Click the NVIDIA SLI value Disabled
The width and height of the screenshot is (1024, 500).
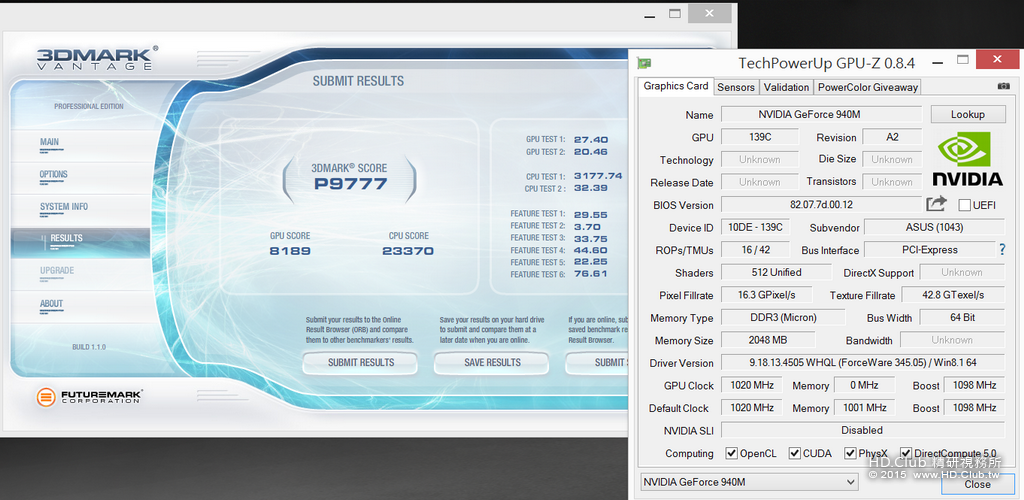[x=863, y=430]
